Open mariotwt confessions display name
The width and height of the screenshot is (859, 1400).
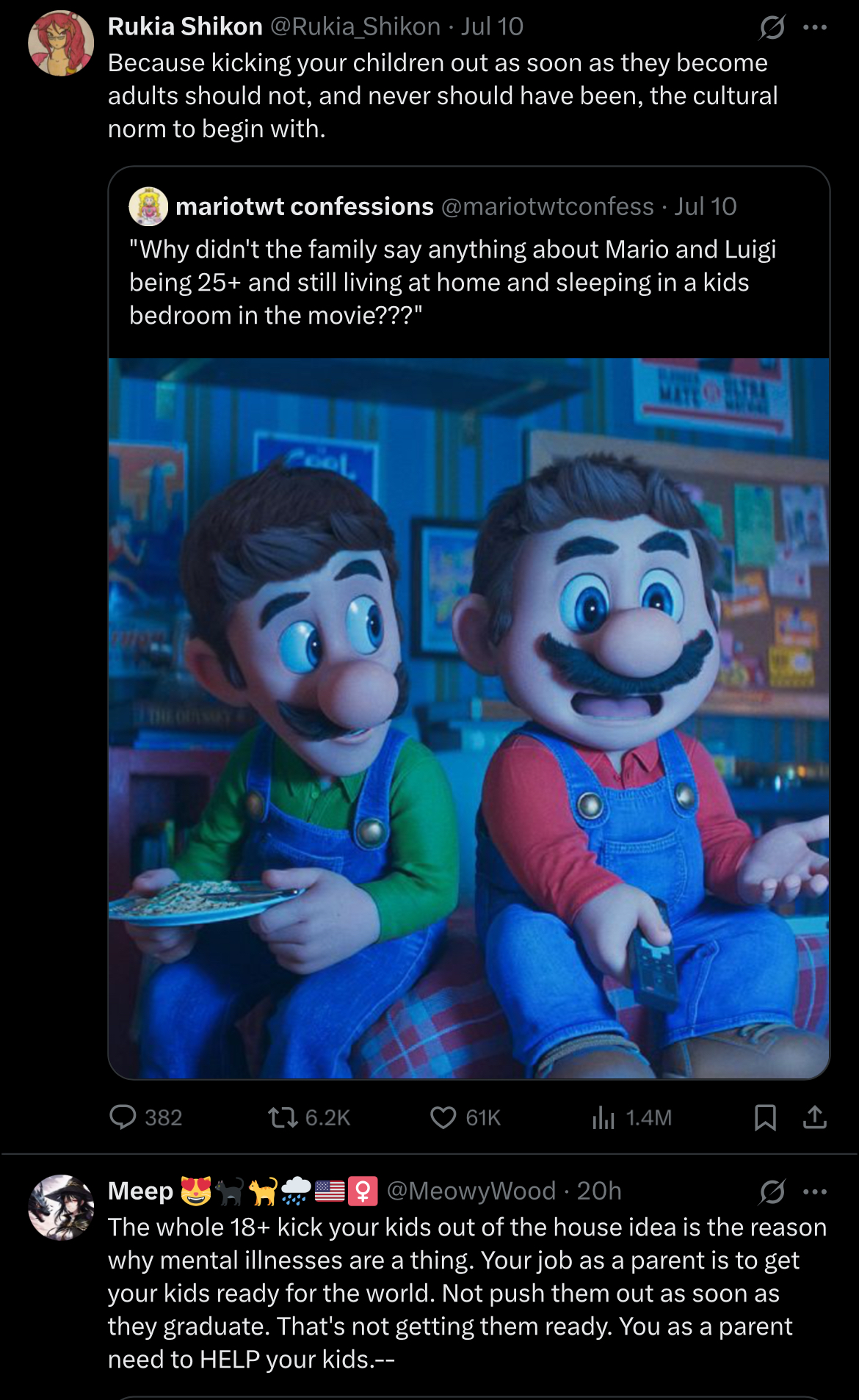[305, 206]
